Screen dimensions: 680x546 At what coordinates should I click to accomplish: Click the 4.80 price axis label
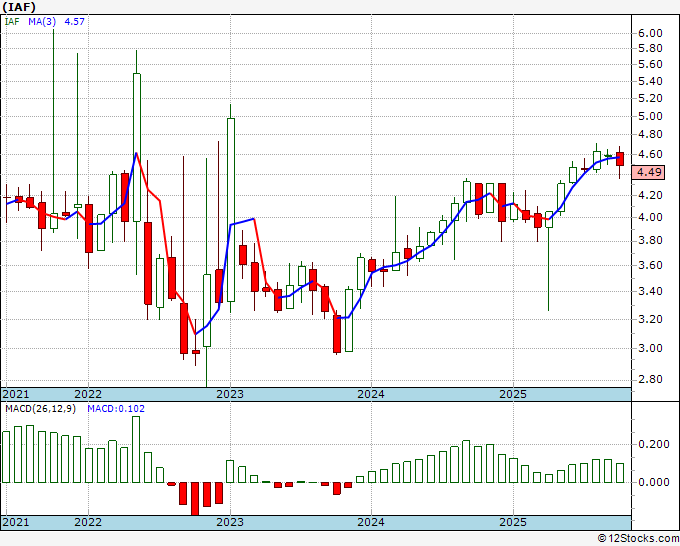[x=650, y=134]
